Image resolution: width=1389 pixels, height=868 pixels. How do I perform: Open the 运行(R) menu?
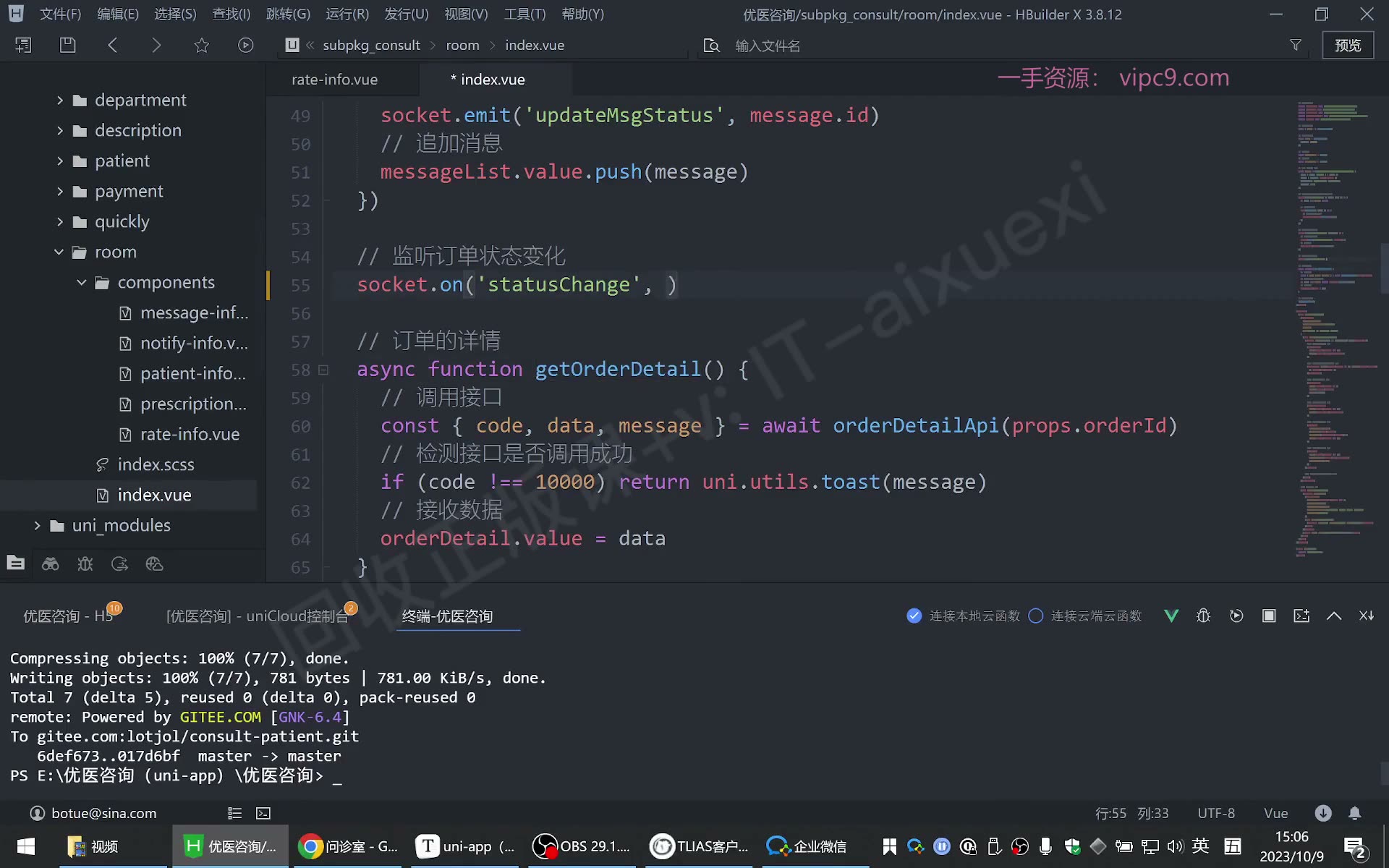point(347,14)
